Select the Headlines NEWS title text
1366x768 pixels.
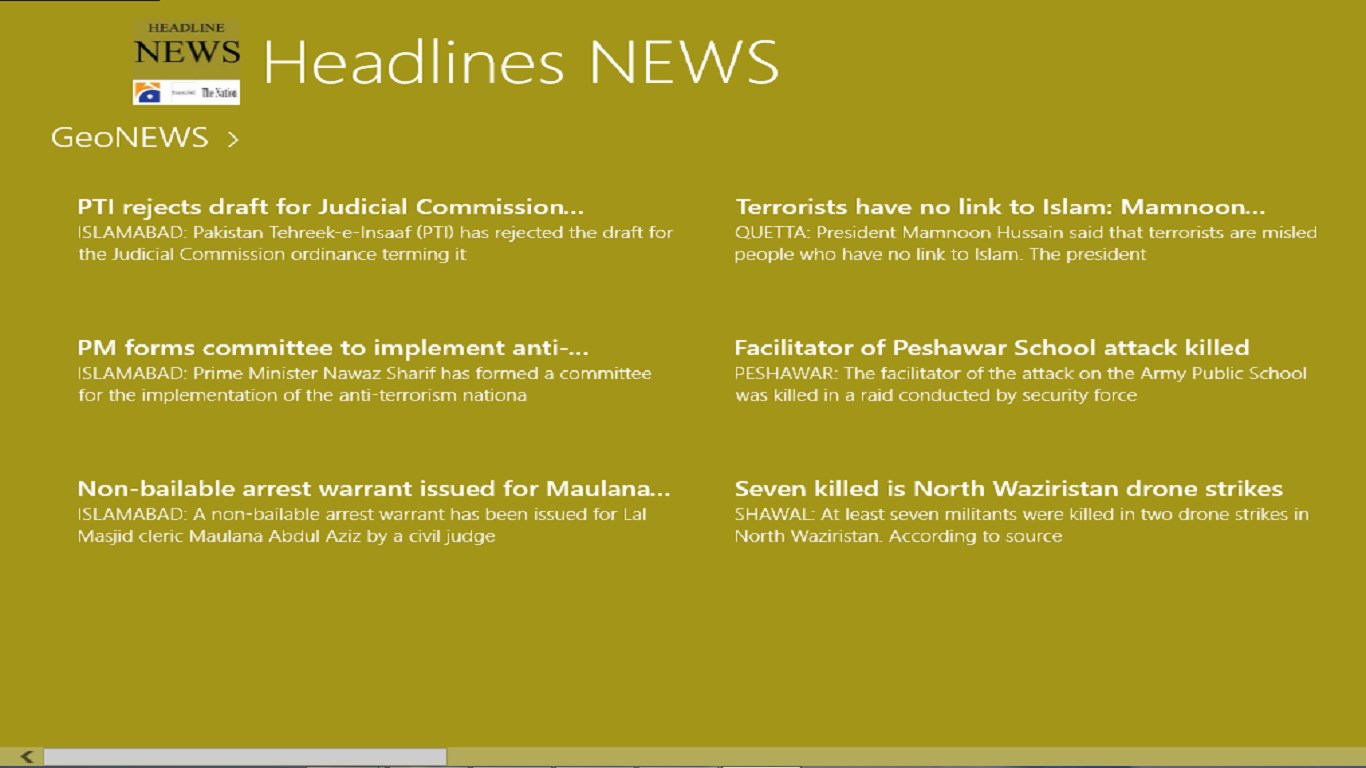(x=520, y=62)
